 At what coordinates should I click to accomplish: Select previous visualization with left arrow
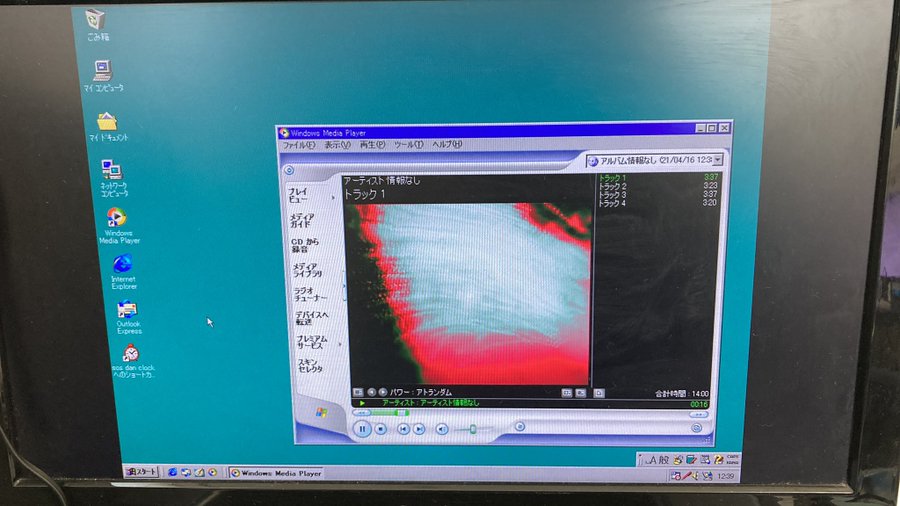(371, 392)
